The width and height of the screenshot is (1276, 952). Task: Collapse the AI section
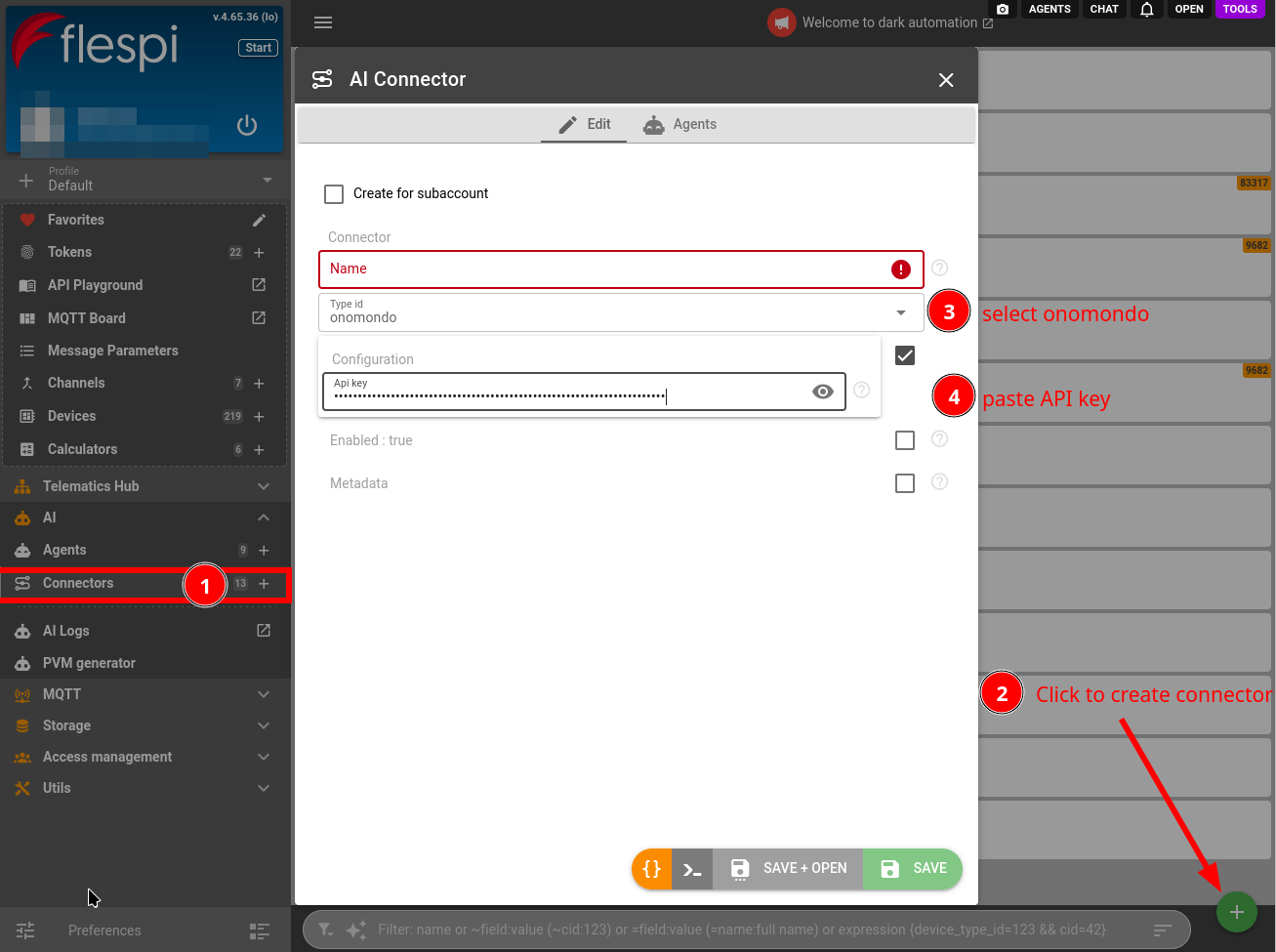(x=263, y=517)
